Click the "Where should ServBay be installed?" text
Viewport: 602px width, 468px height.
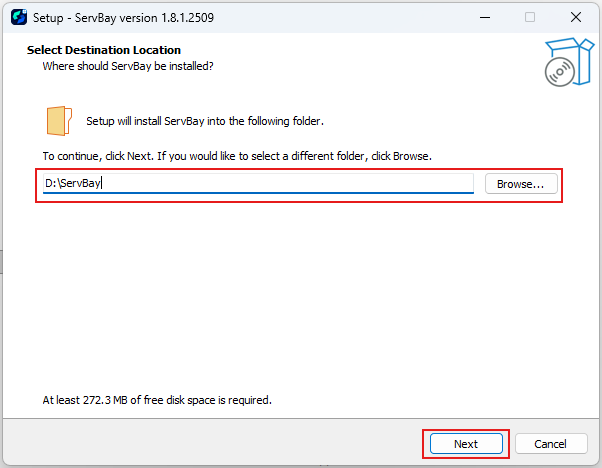click(128, 66)
